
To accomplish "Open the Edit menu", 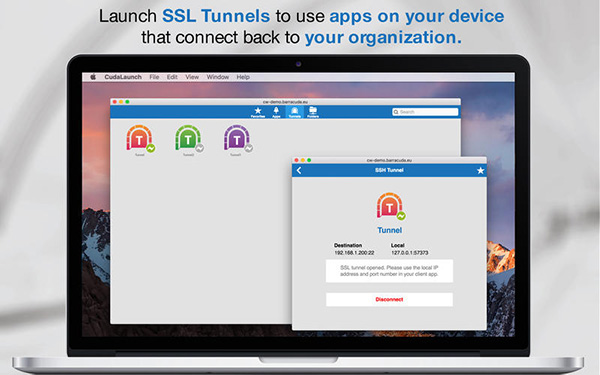I will 172,77.
